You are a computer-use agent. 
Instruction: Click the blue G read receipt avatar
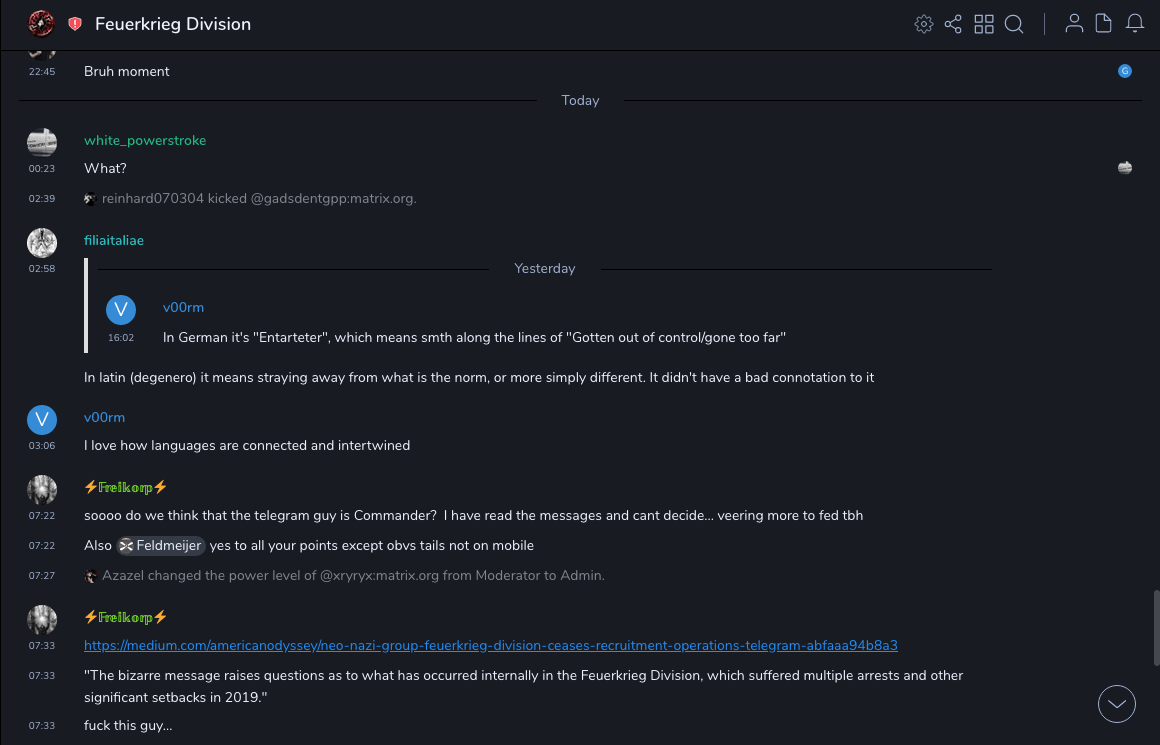click(x=1125, y=71)
